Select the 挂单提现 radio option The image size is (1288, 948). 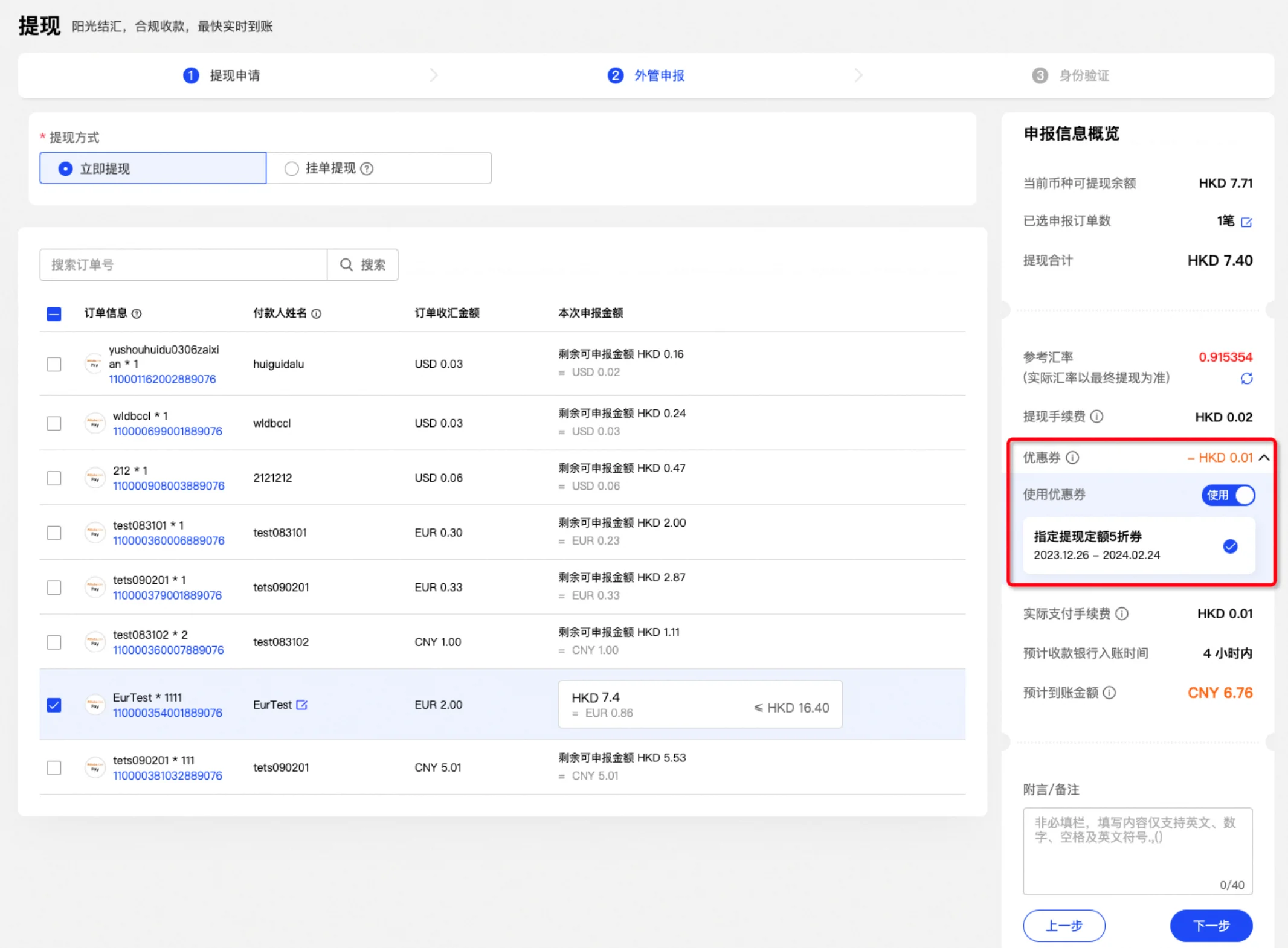coord(292,168)
